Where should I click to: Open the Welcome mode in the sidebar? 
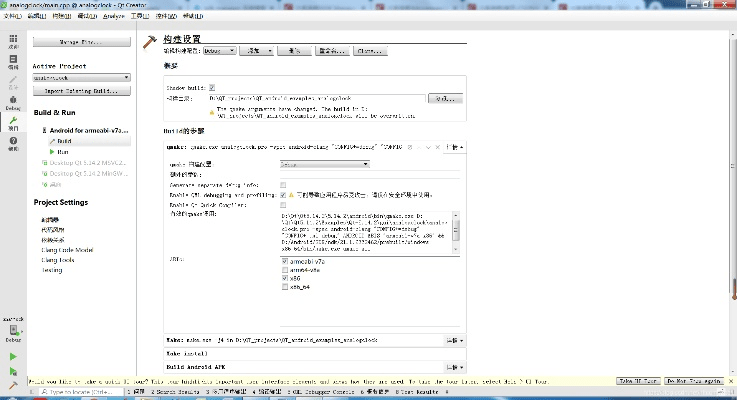tap(13, 41)
